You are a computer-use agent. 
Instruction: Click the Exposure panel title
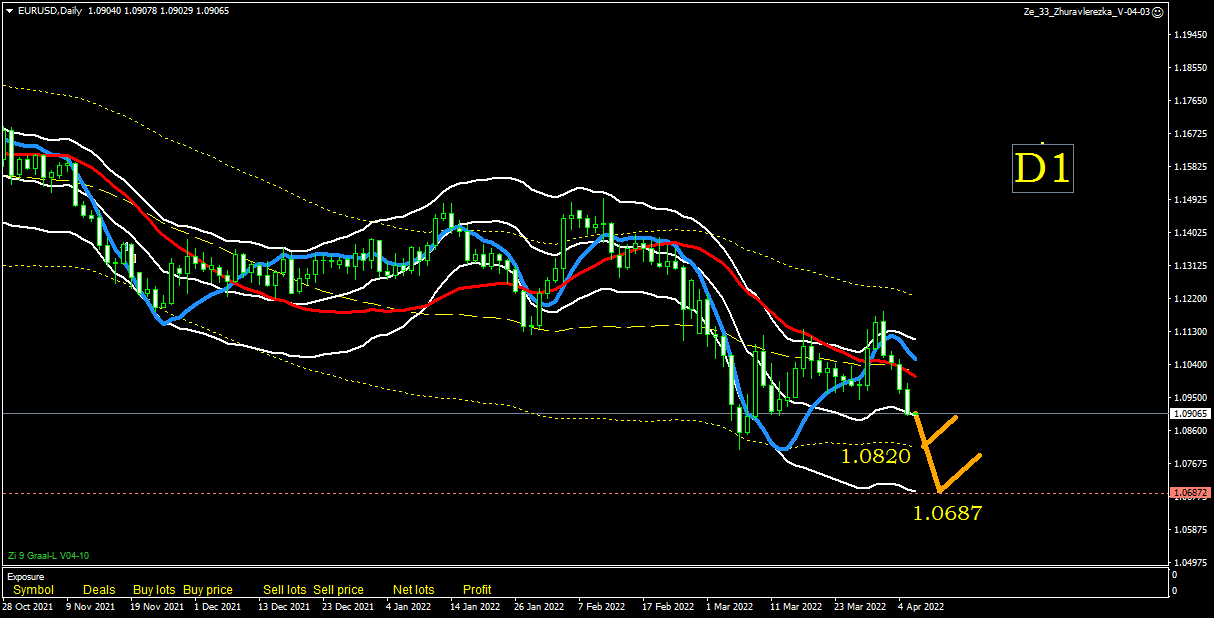(25, 577)
